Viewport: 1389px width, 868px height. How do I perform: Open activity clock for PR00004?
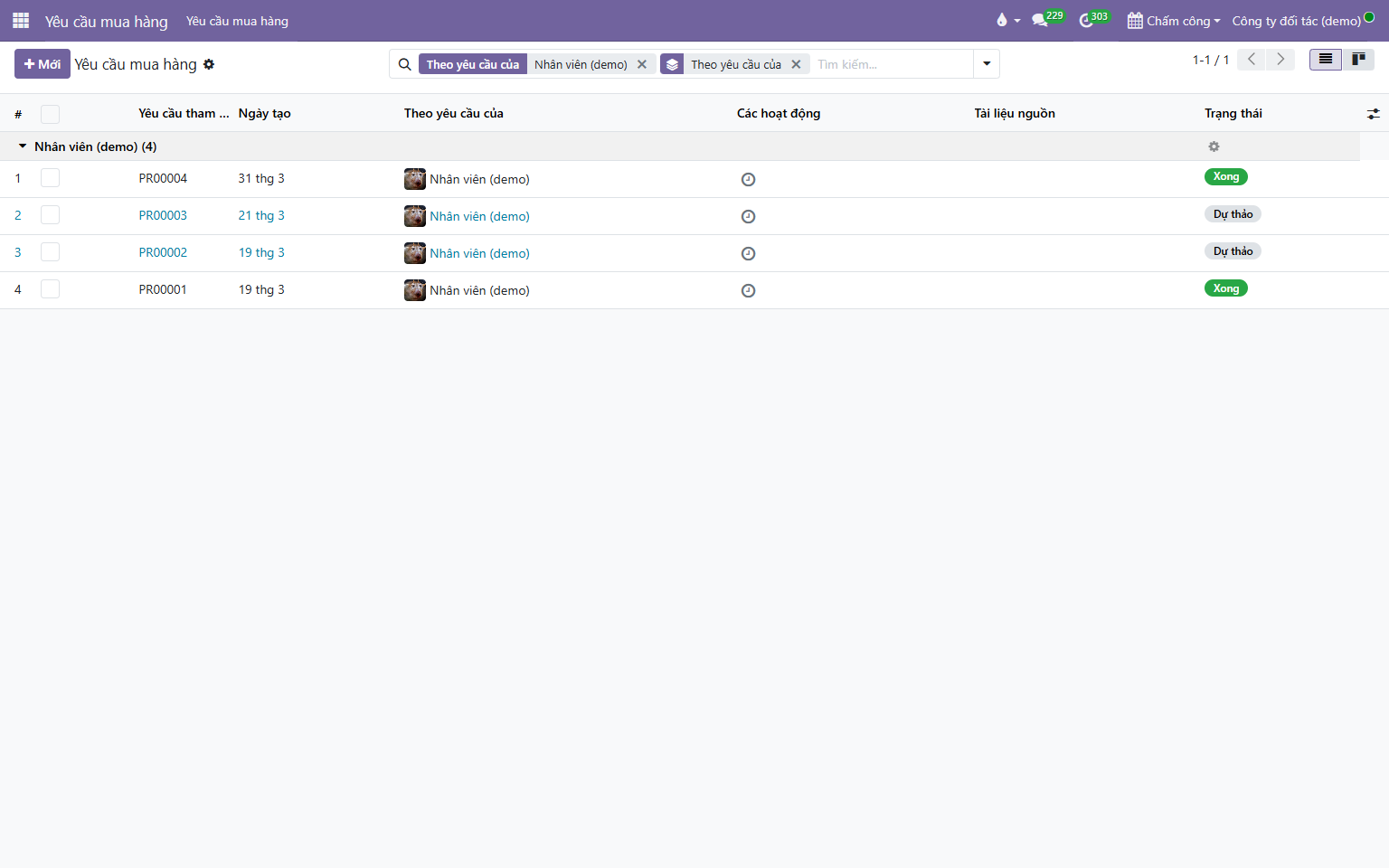click(x=748, y=179)
